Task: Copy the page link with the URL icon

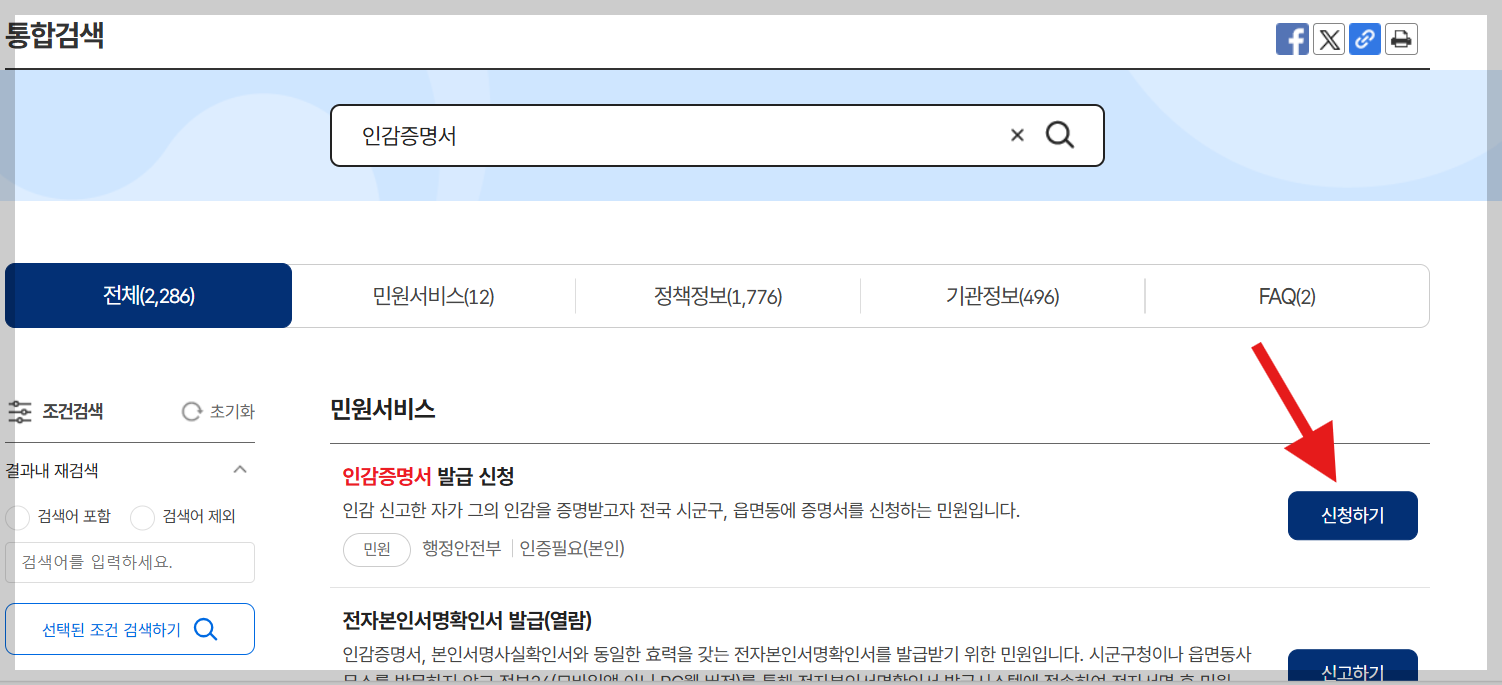Action: (1365, 39)
